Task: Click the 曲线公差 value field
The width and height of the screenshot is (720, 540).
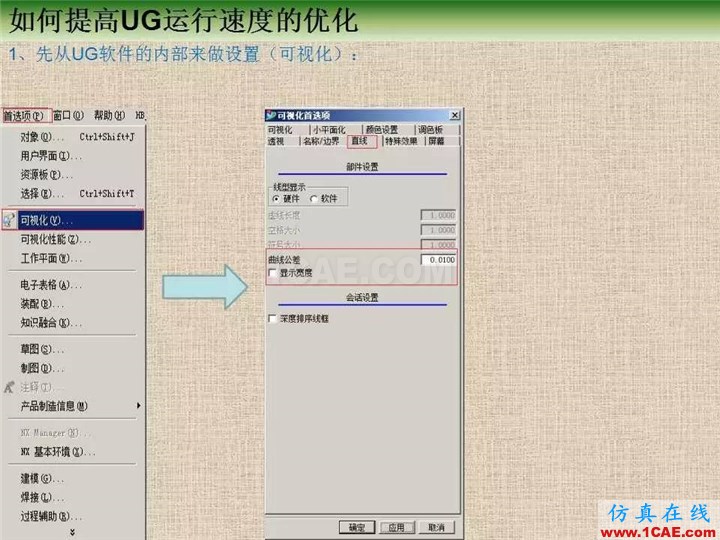Action: pos(439,260)
